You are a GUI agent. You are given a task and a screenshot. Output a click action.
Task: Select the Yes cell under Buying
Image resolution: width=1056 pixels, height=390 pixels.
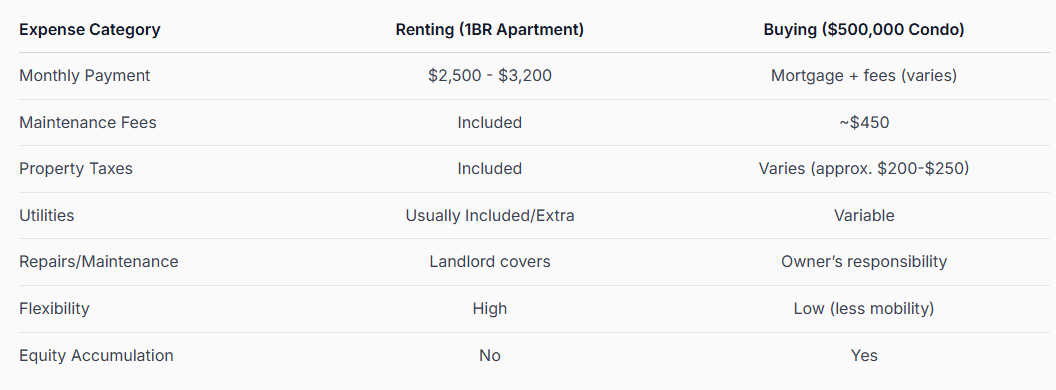click(863, 355)
